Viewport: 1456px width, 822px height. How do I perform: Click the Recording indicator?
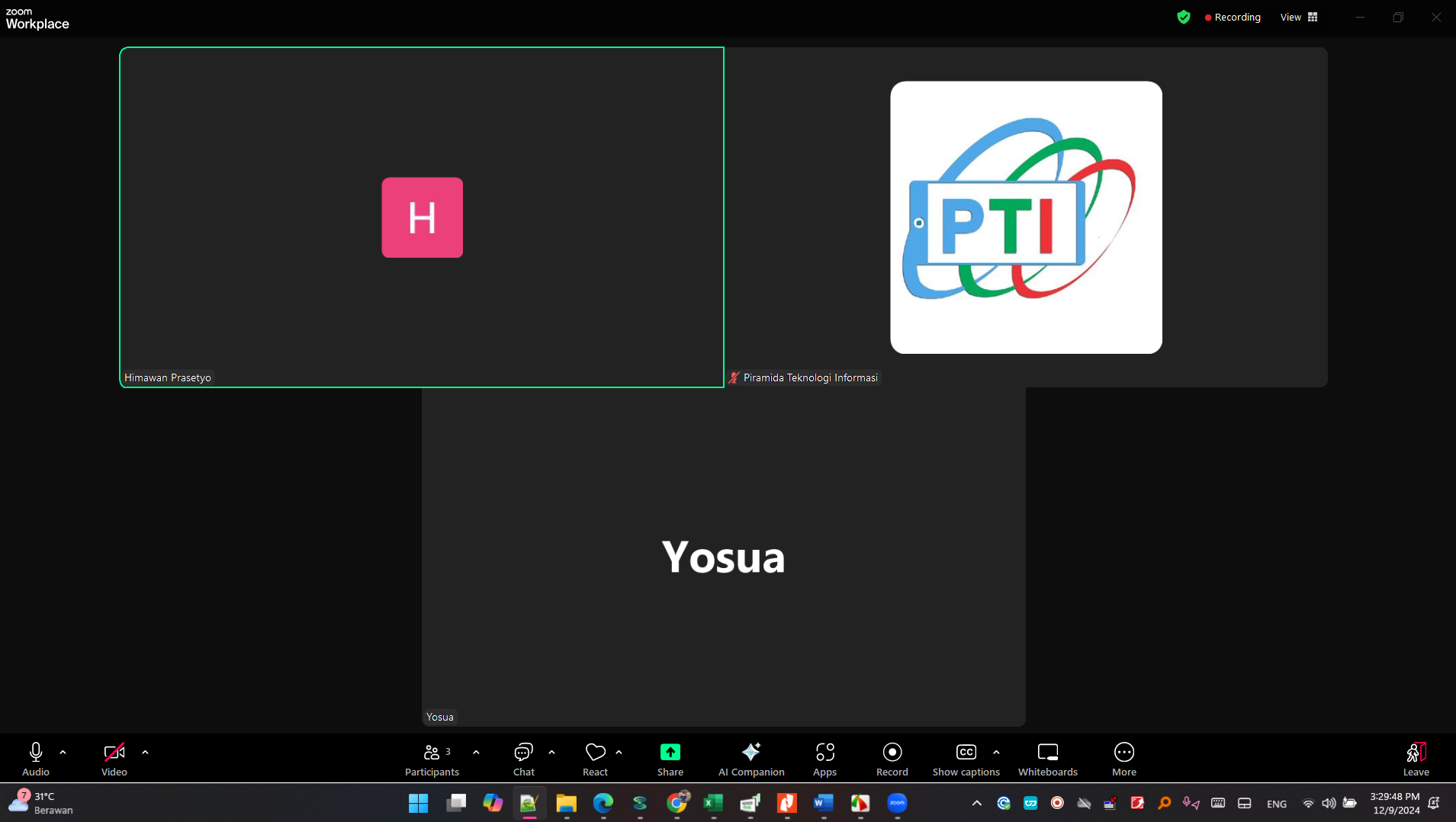[1232, 17]
